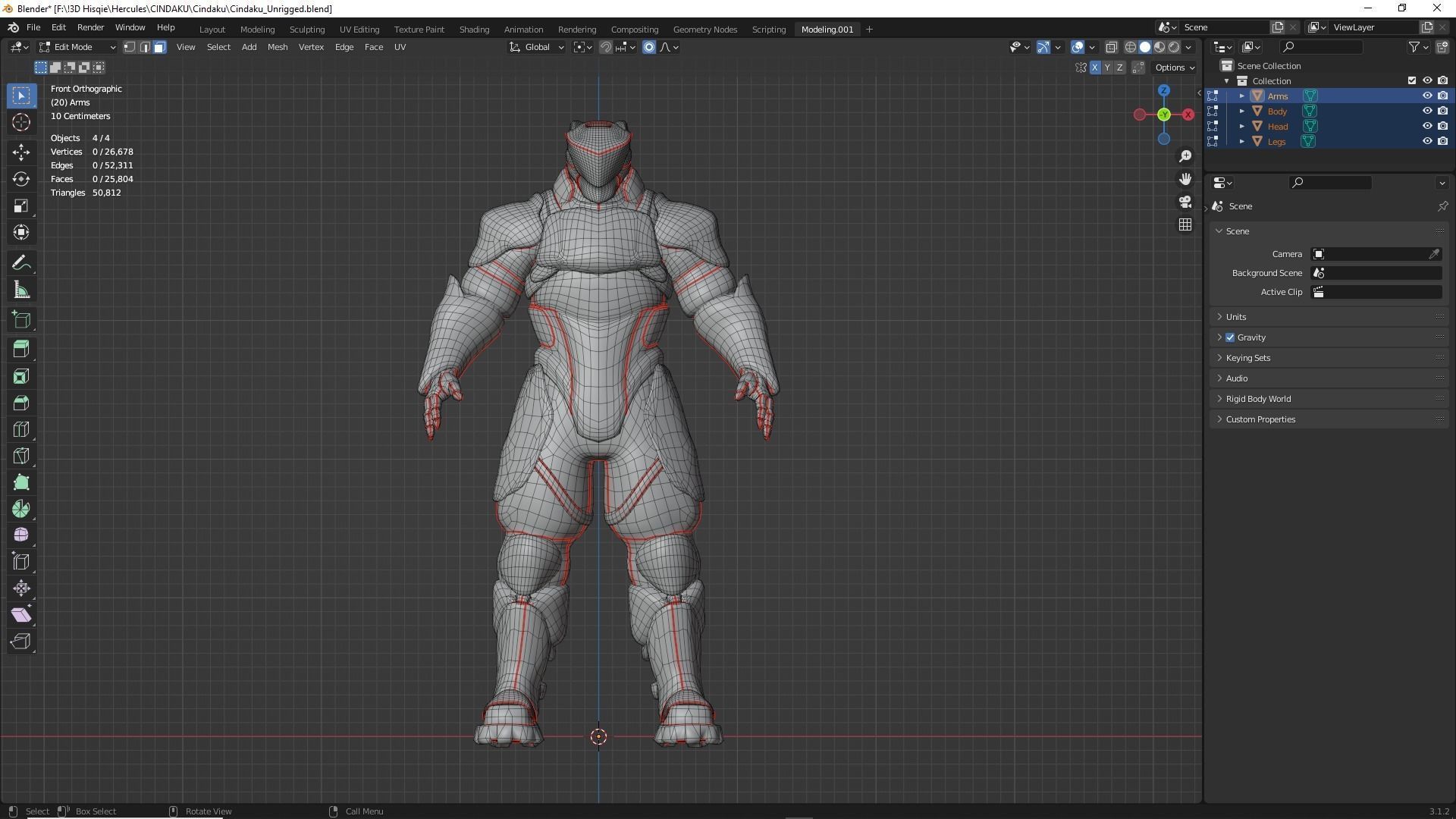Viewport: 1456px width, 819px height.
Task: Toggle X axis mirror
Action: tap(1094, 67)
